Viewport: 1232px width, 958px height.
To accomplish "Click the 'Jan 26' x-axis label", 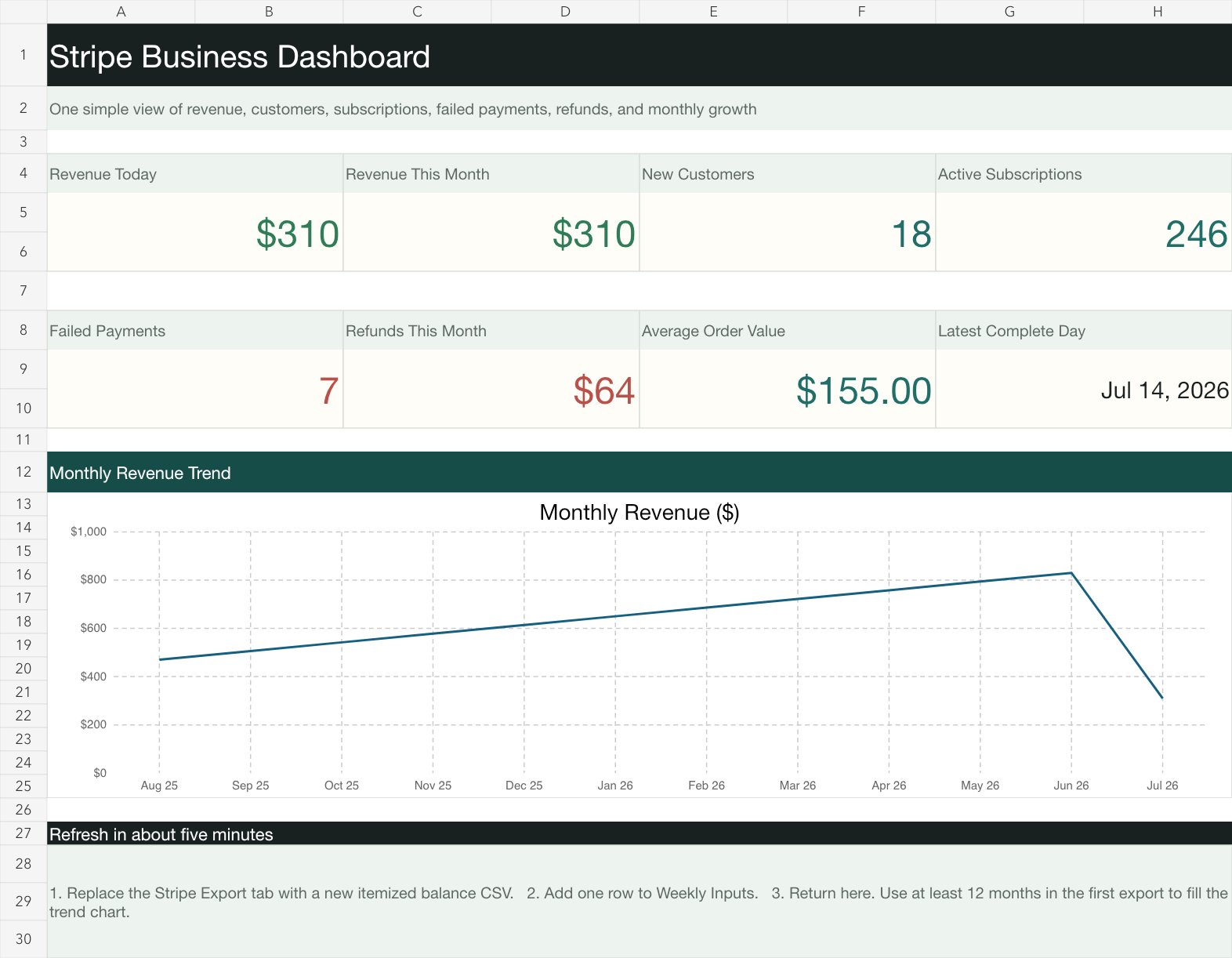I will pos(615,786).
